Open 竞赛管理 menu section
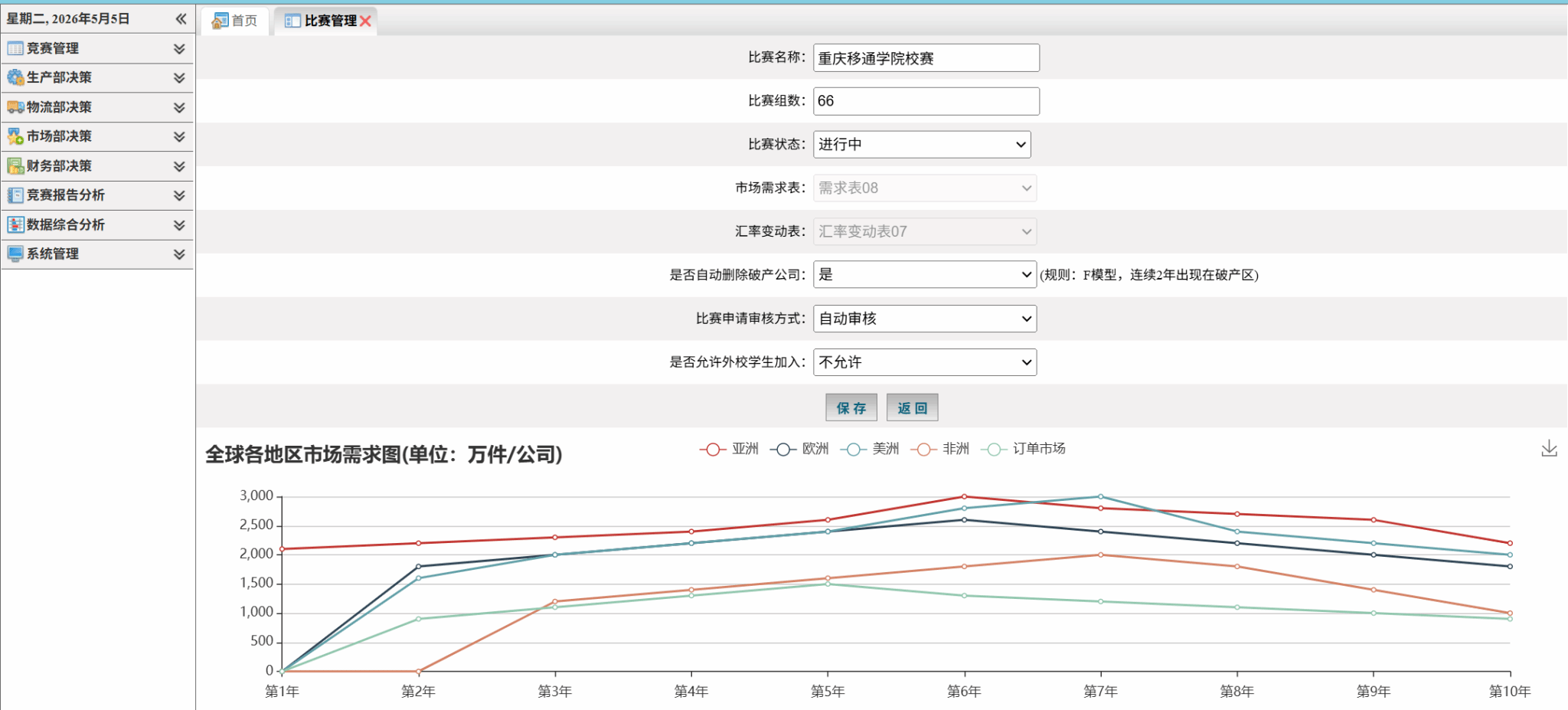Screen dimensions: 1568x710 click(97, 48)
